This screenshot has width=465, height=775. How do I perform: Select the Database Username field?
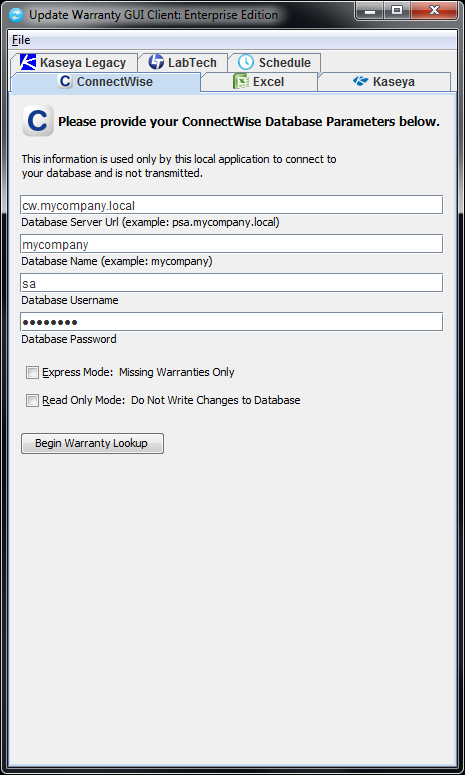[232, 283]
